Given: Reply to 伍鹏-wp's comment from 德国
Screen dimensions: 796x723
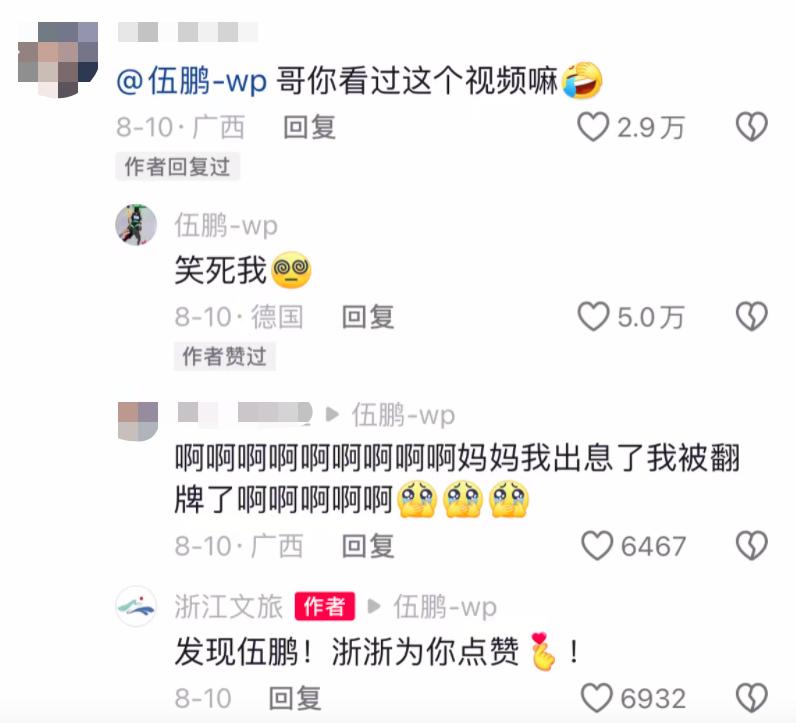Looking at the screenshot, I should point(368,317).
